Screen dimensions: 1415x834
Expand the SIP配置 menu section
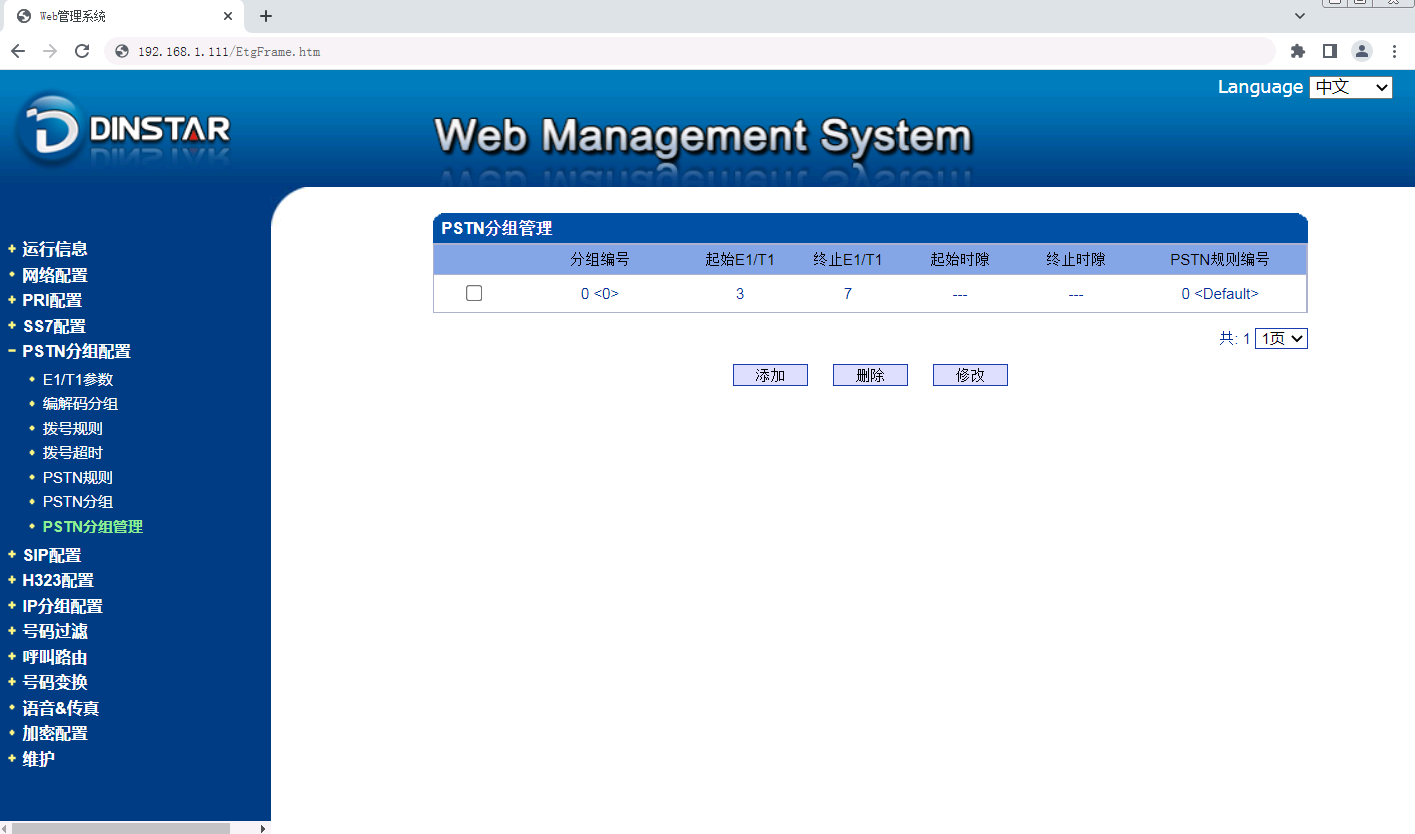tap(51, 555)
